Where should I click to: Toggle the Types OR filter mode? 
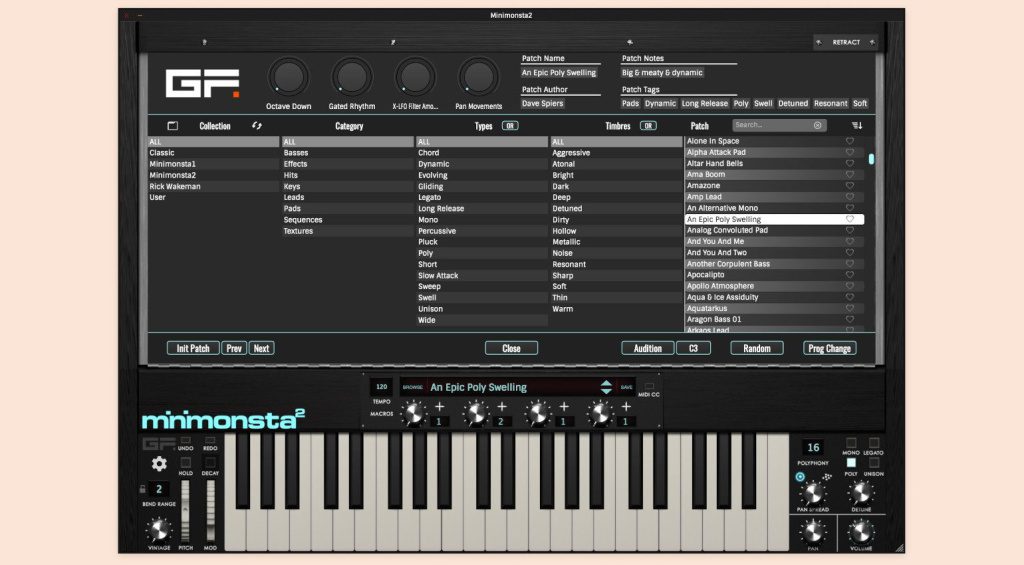pos(510,126)
